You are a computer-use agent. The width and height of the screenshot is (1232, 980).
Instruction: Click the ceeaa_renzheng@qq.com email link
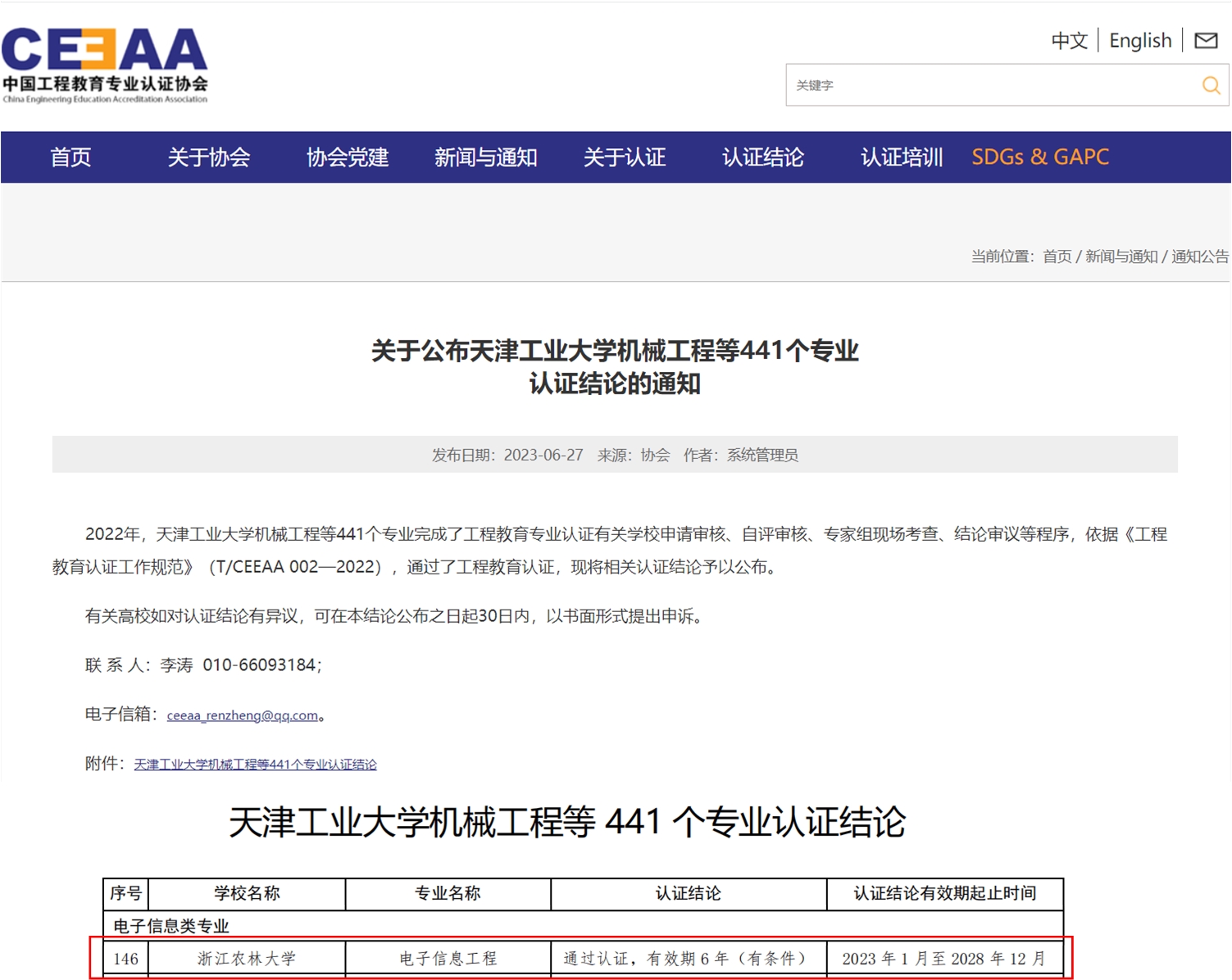242,715
